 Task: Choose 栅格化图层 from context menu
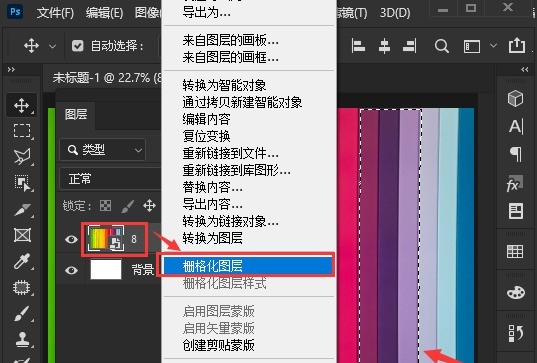pyautogui.click(x=249, y=266)
